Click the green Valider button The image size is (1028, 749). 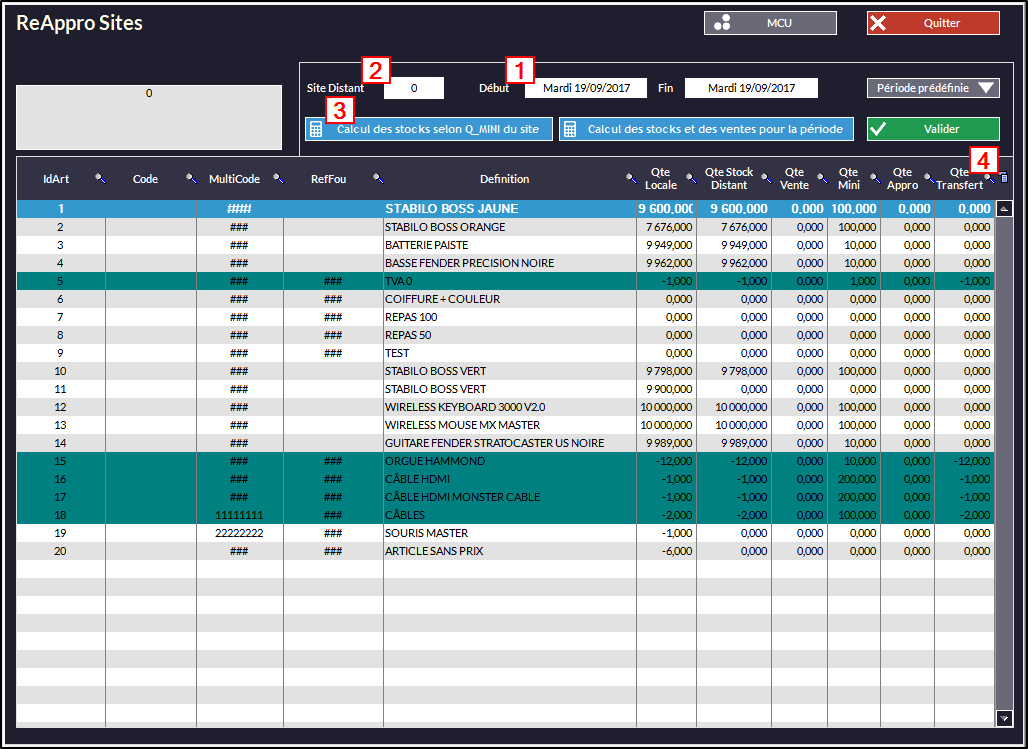(x=932, y=129)
